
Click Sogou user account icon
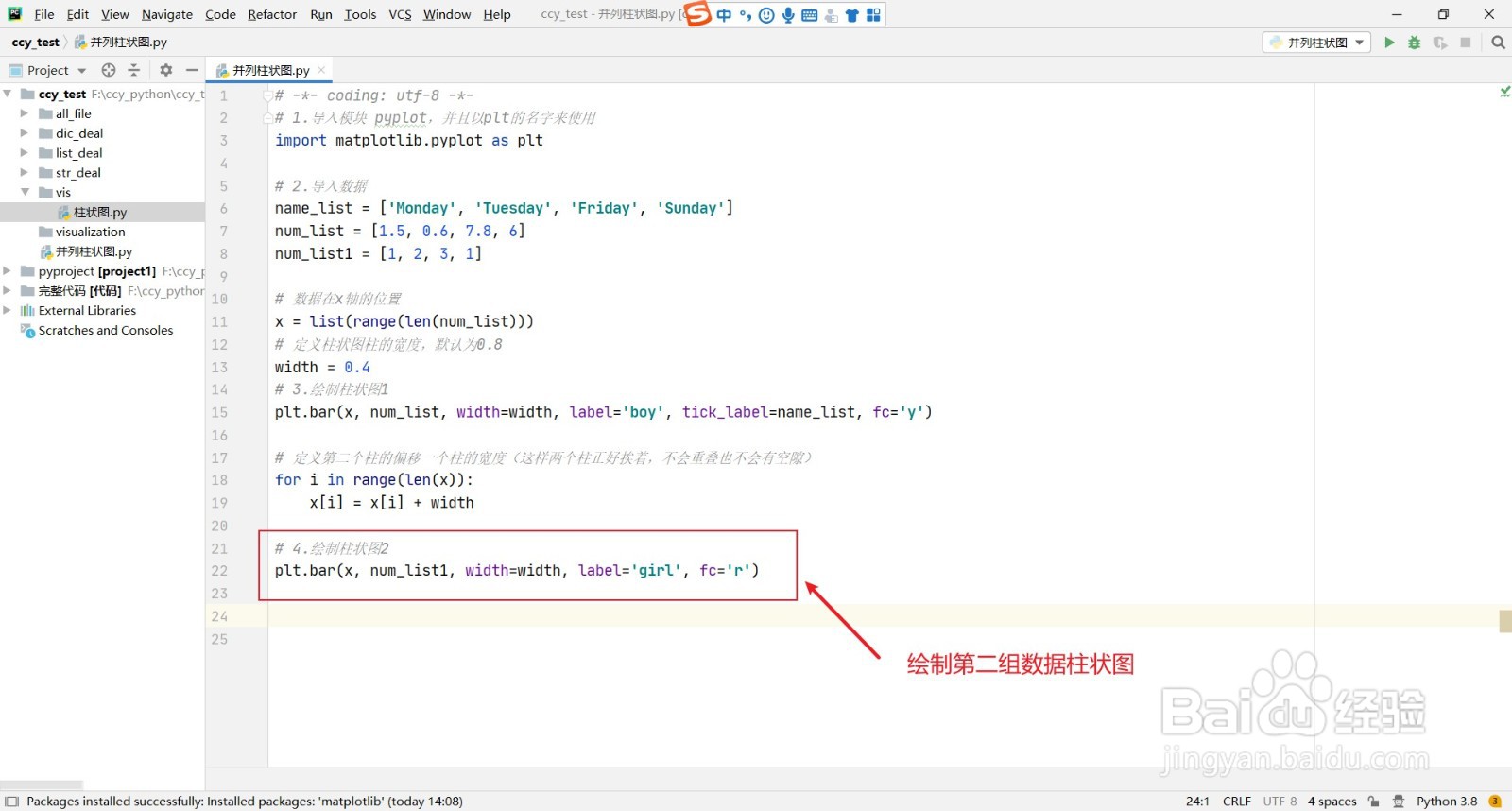click(832, 15)
